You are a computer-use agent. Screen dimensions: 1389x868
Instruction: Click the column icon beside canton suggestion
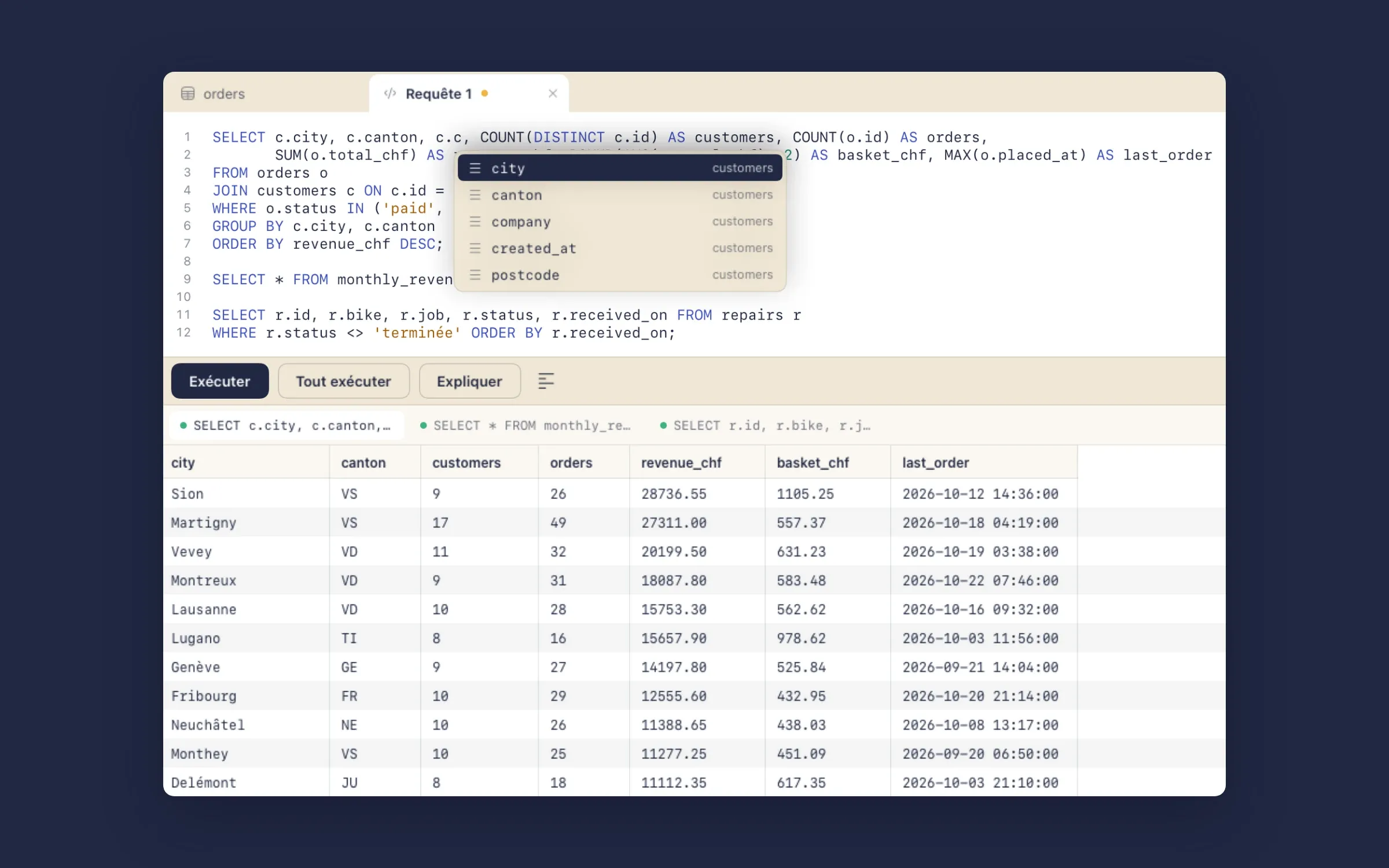tap(475, 195)
